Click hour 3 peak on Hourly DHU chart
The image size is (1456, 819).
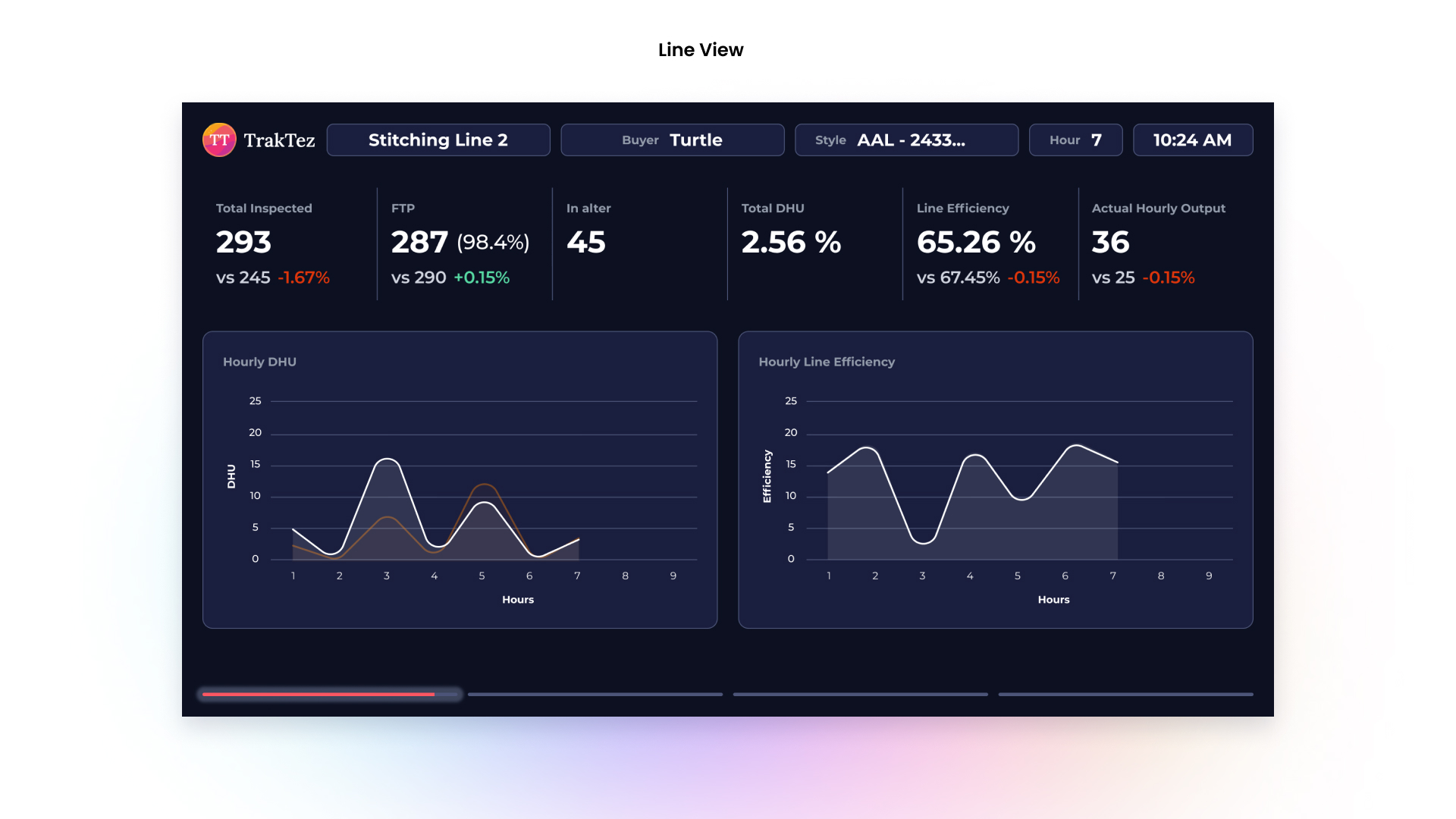click(x=387, y=460)
